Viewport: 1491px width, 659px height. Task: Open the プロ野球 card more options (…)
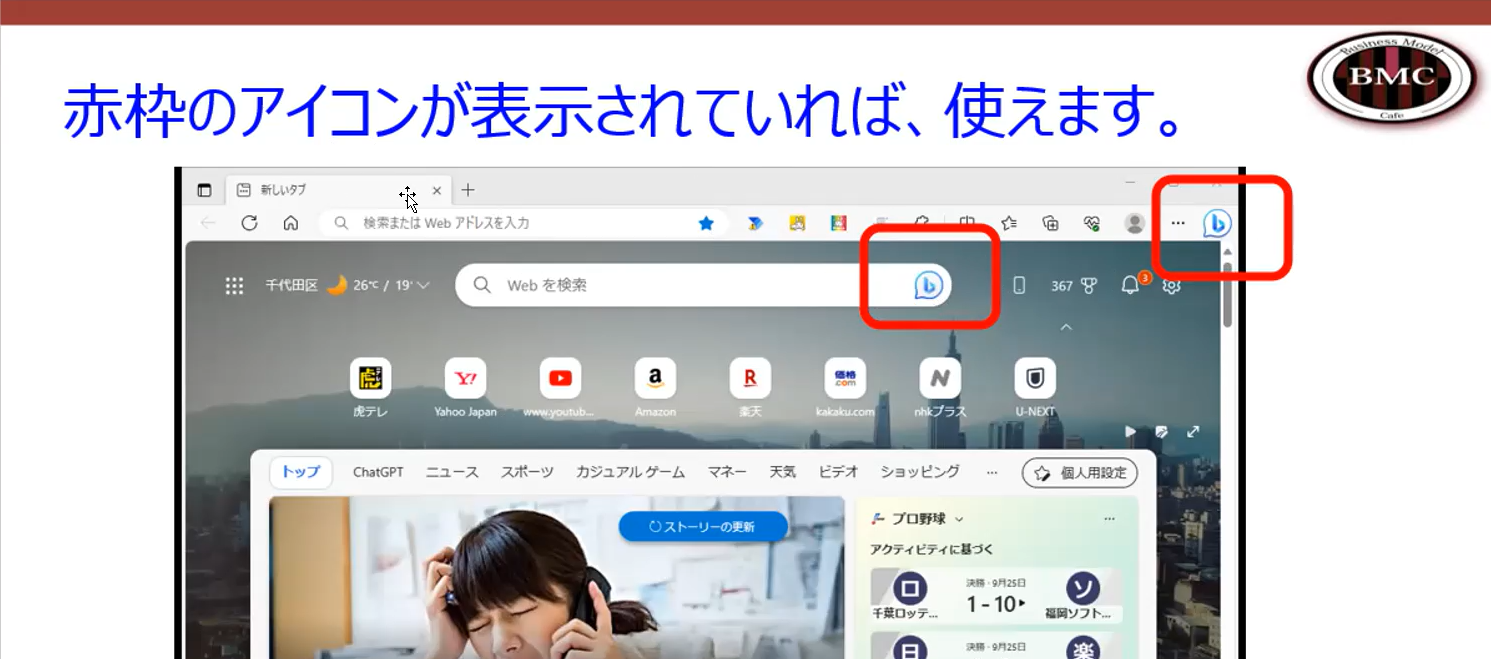click(1109, 519)
